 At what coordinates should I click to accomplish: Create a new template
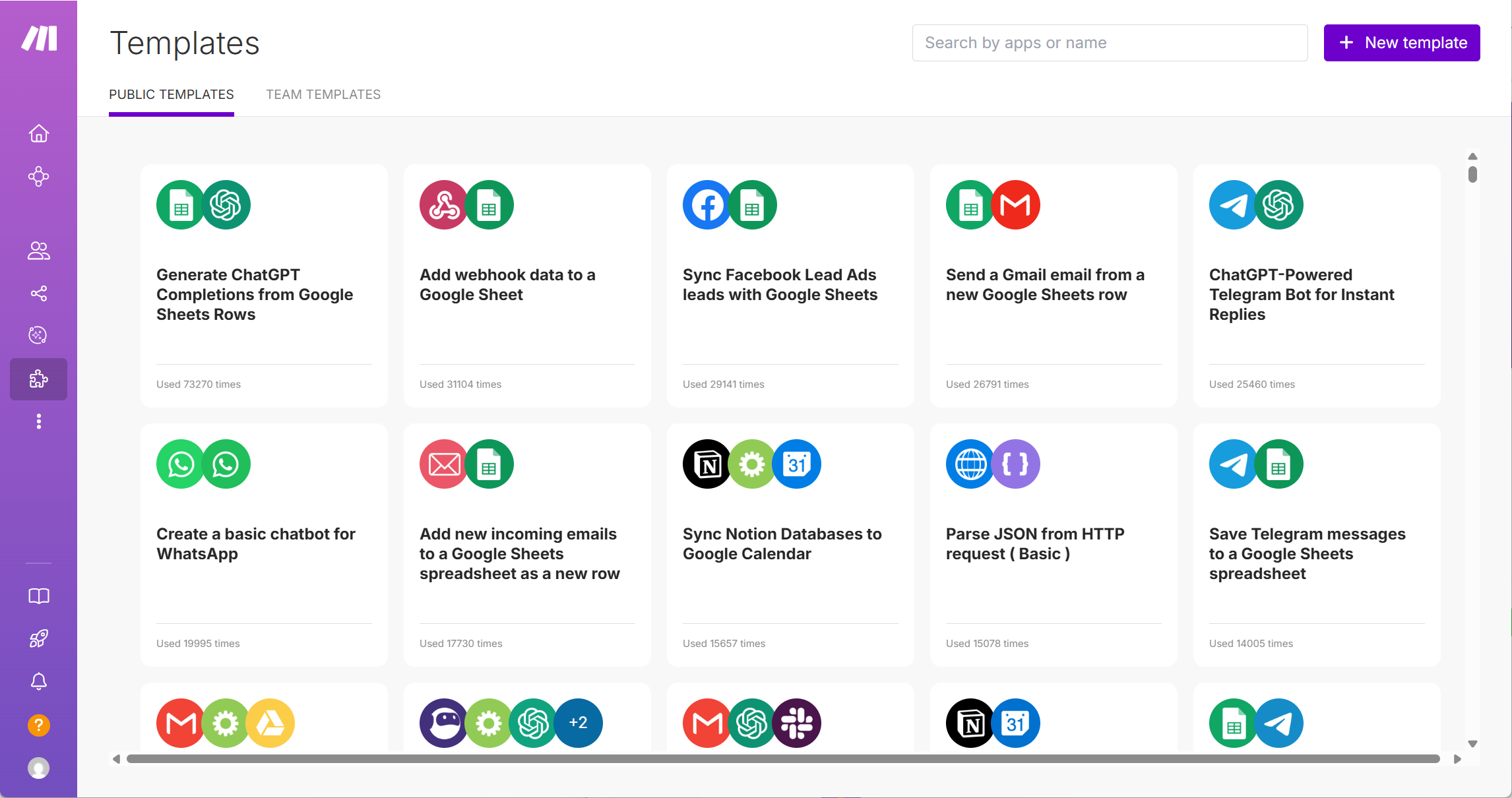[1401, 42]
